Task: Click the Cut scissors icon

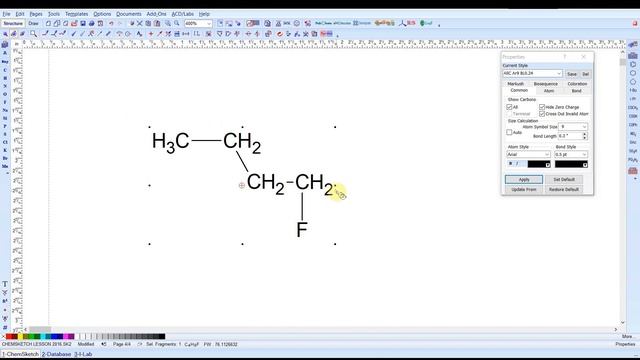Action: pos(140,24)
